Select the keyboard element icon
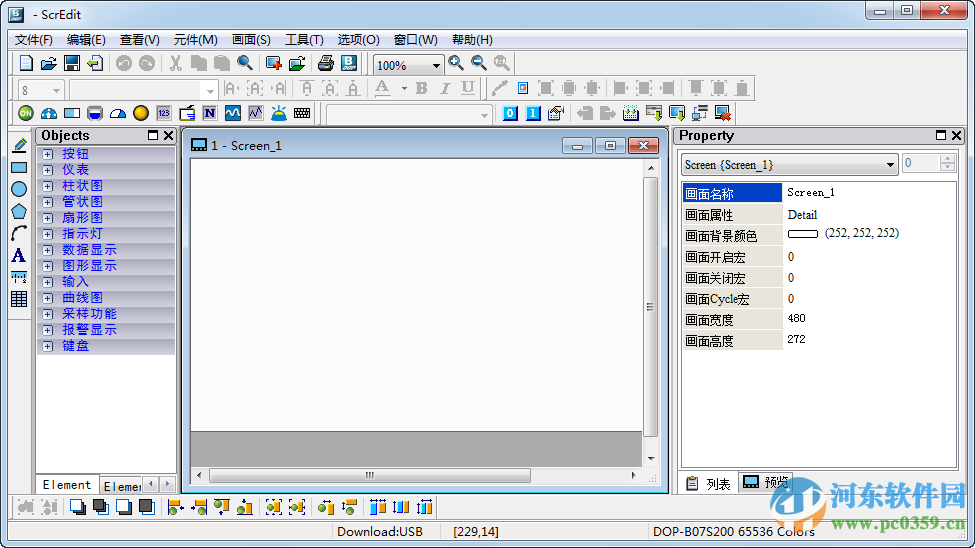Image resolution: width=975 pixels, height=548 pixels. [302, 113]
